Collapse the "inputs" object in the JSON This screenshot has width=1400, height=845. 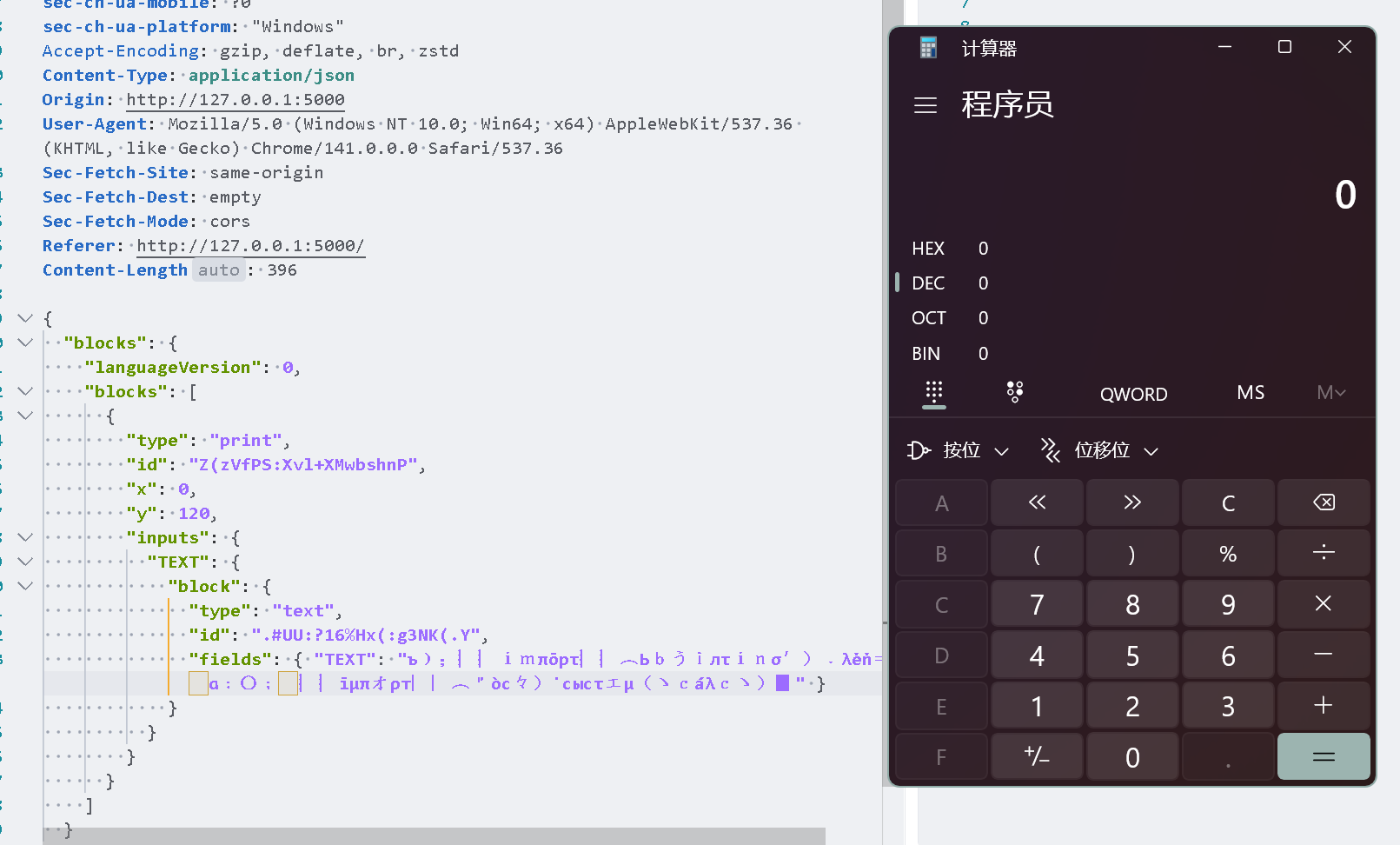[x=24, y=537]
